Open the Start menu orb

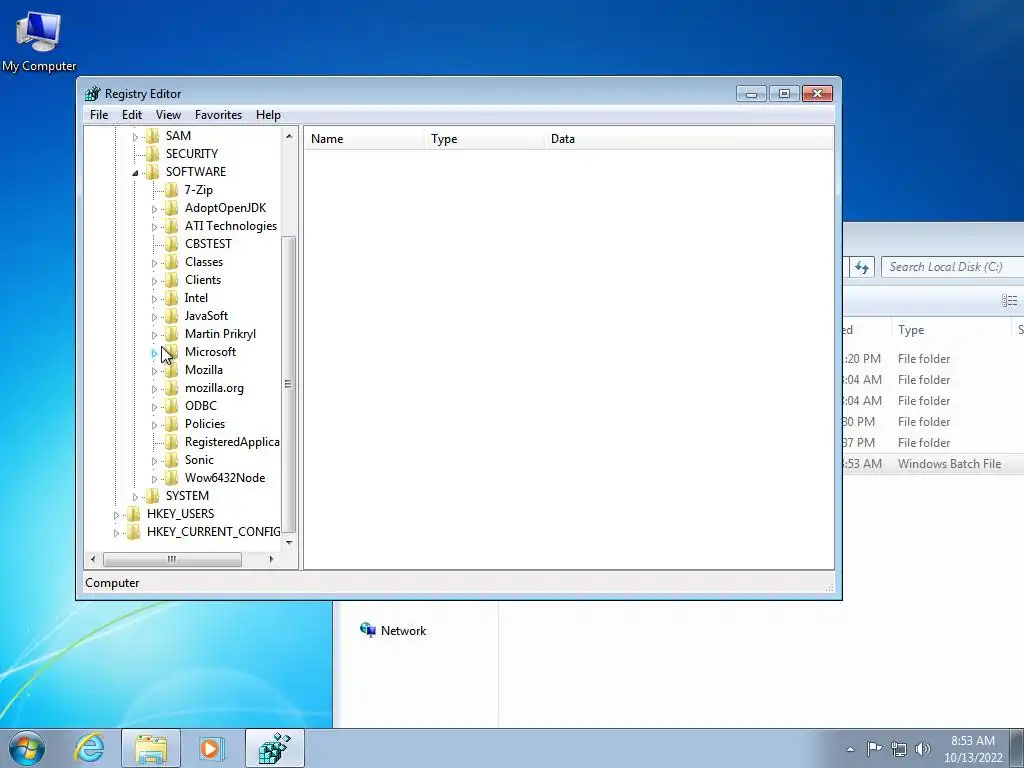(x=27, y=748)
